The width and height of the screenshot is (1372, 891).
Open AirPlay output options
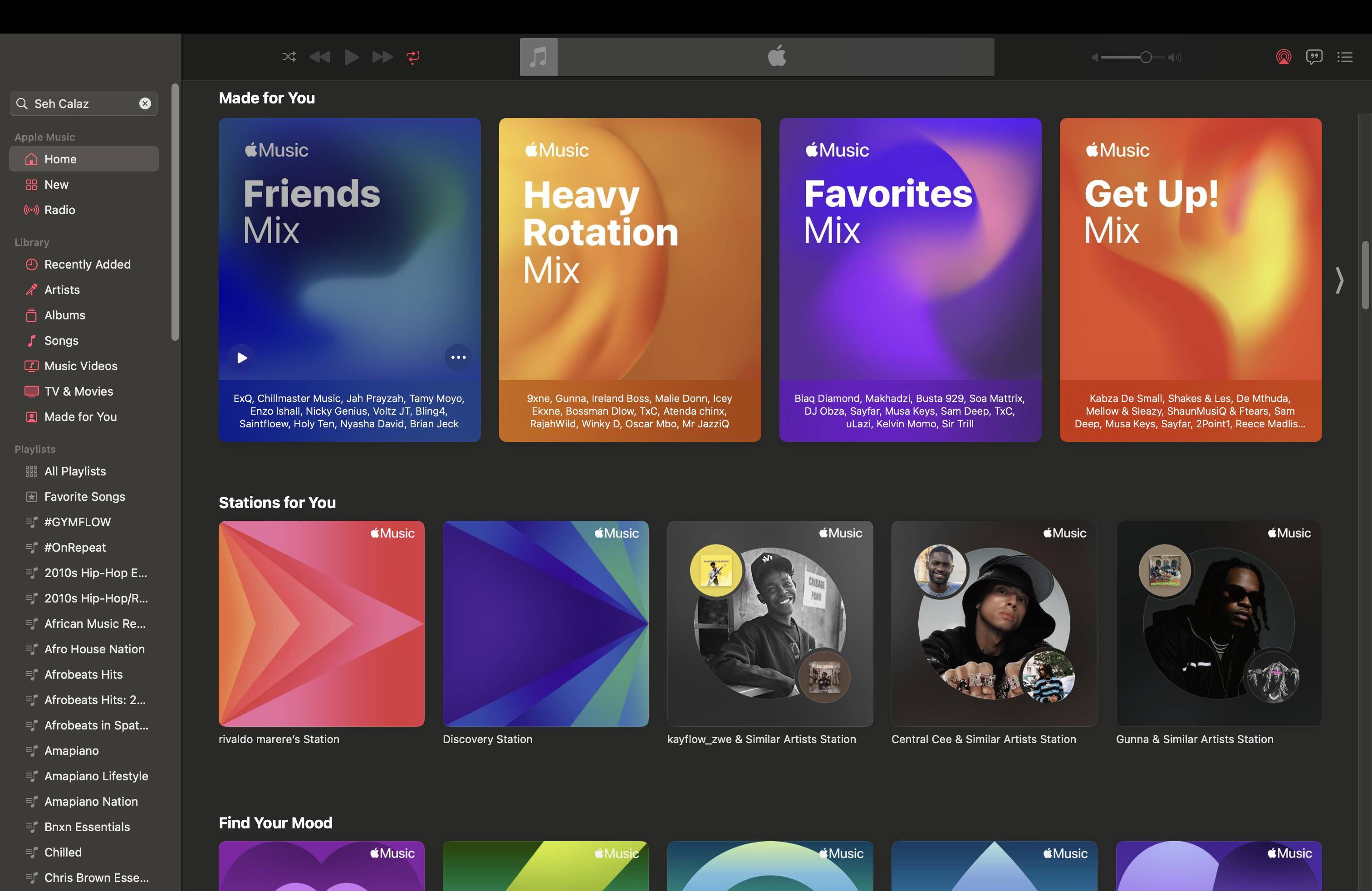(1283, 56)
